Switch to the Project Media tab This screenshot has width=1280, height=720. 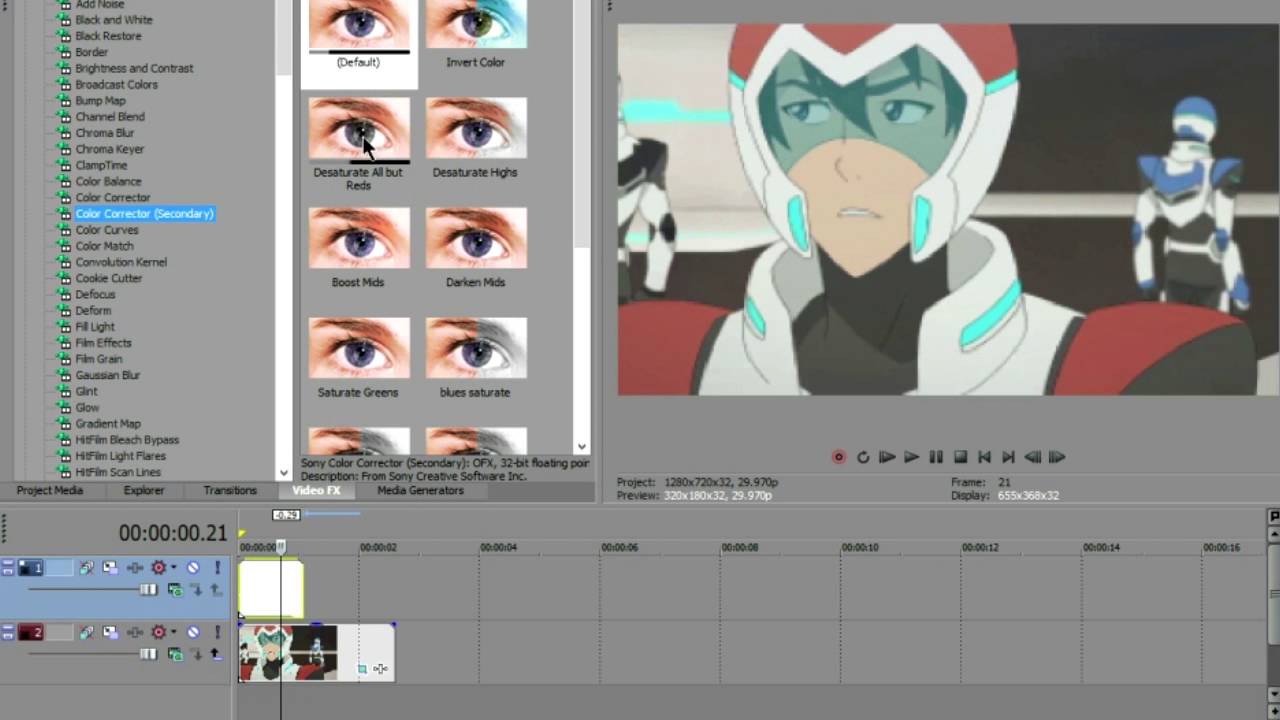tap(50, 490)
